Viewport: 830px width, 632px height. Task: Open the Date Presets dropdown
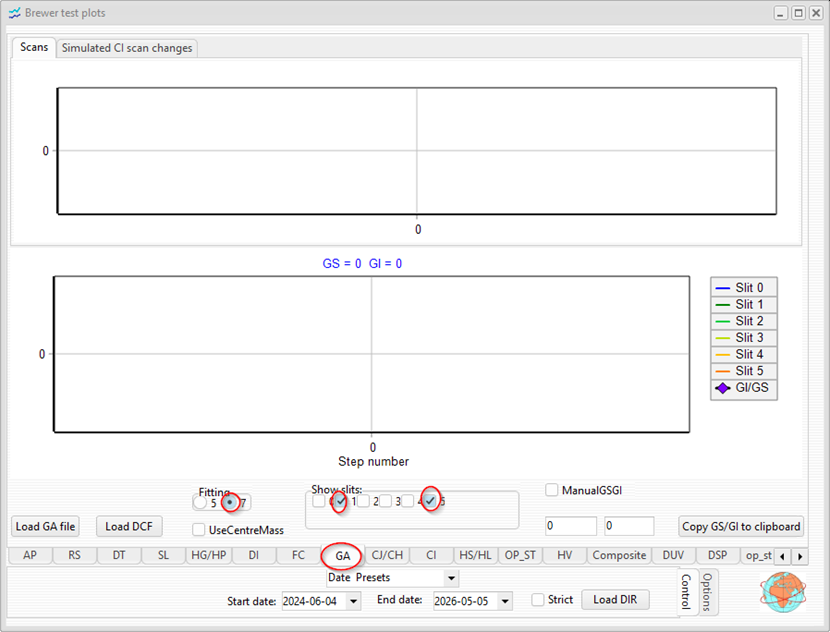coord(452,578)
